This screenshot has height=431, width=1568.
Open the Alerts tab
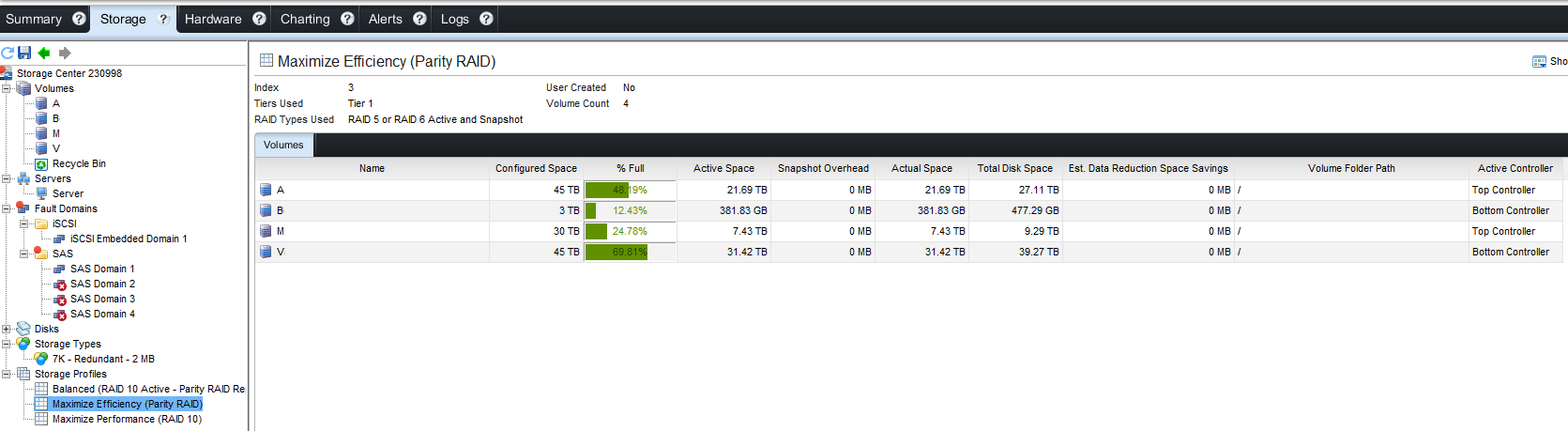[x=385, y=19]
